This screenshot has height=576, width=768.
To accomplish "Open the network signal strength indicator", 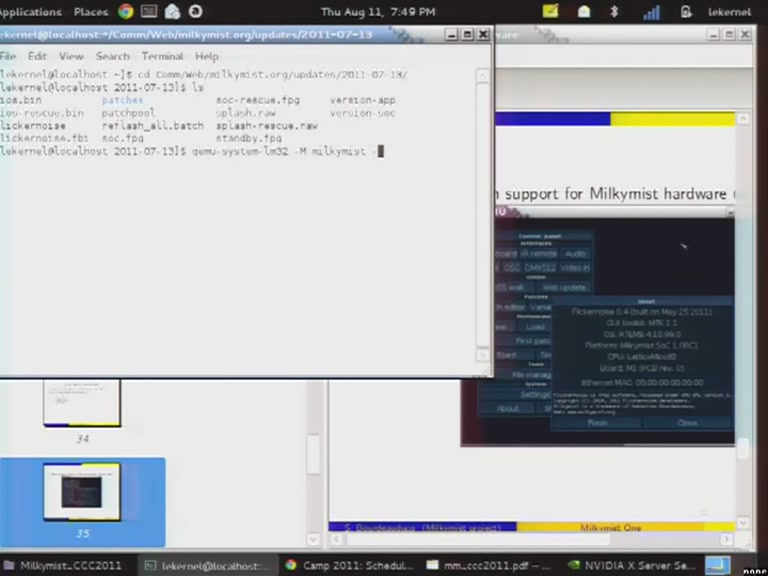I will (x=651, y=12).
